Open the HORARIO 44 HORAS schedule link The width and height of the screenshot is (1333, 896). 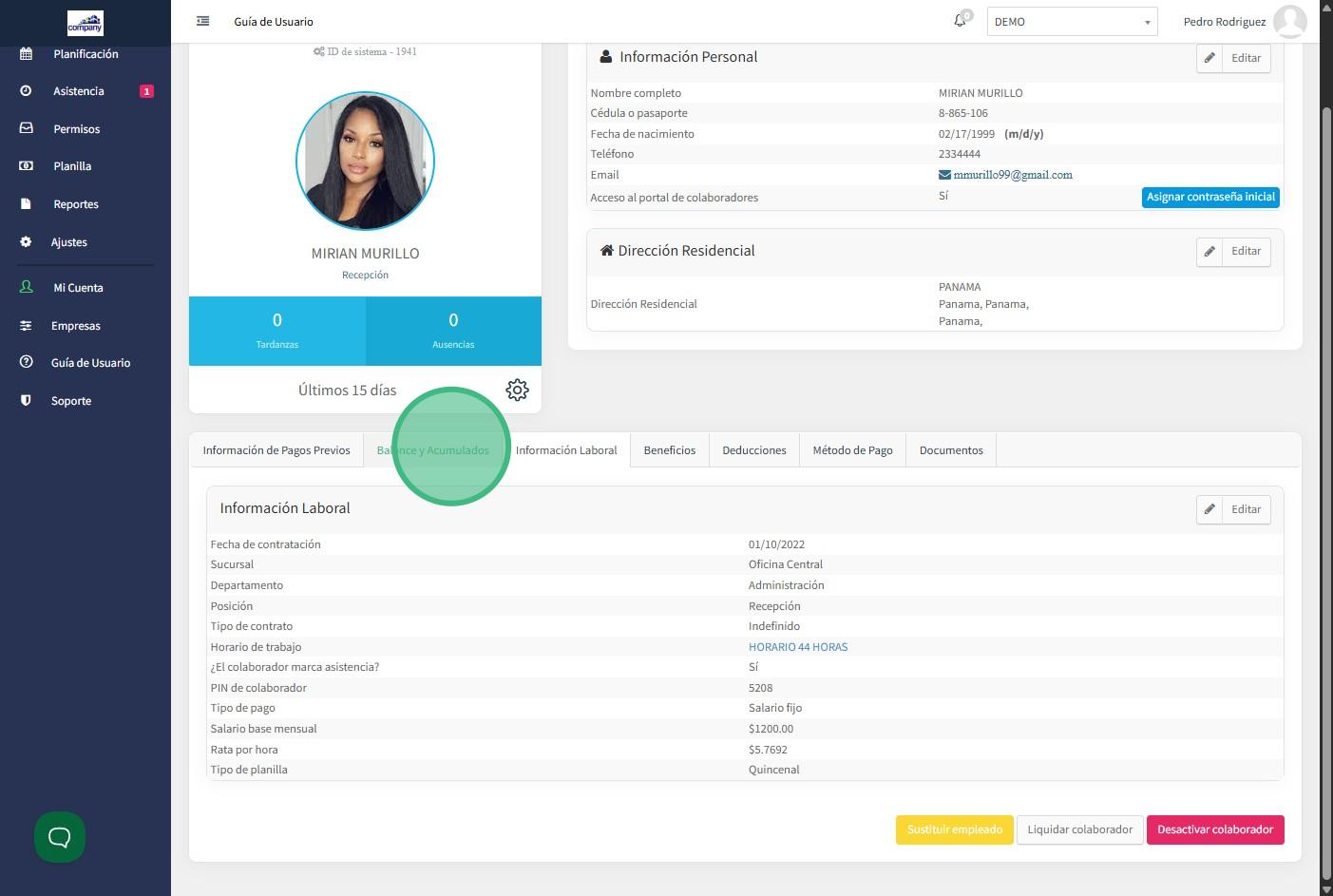pos(797,647)
